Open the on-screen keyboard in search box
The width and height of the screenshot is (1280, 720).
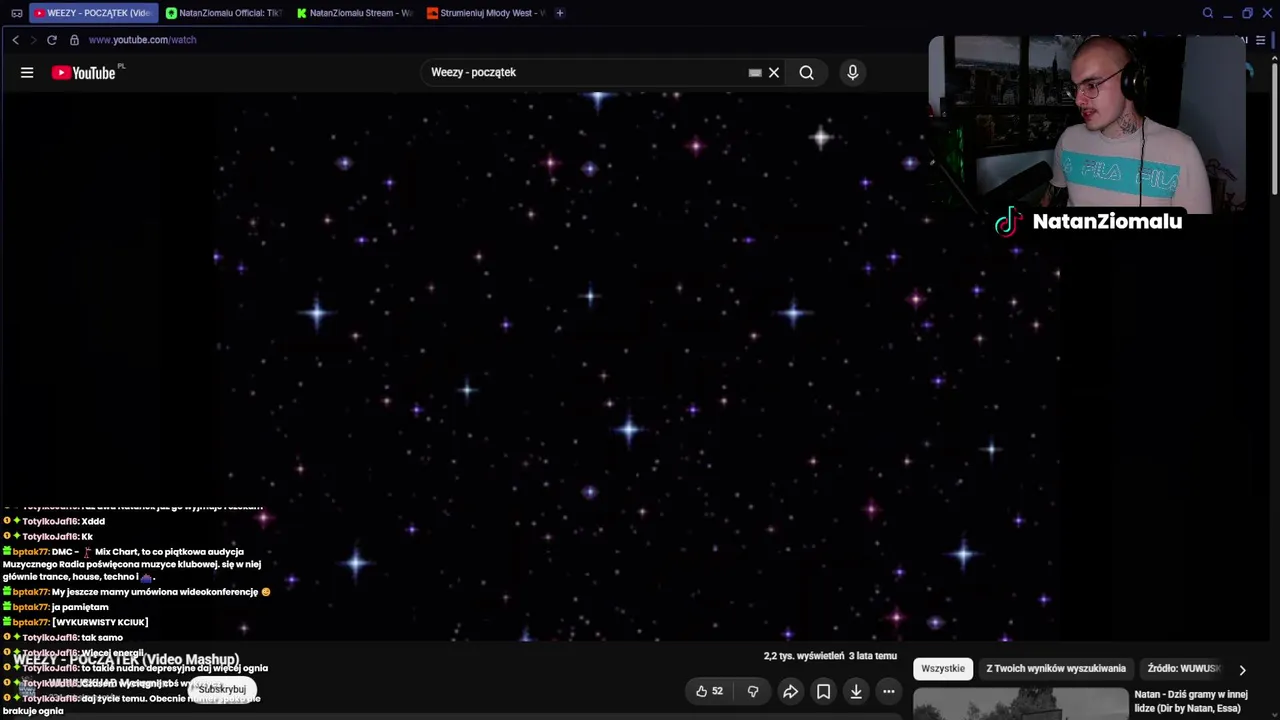(x=755, y=72)
